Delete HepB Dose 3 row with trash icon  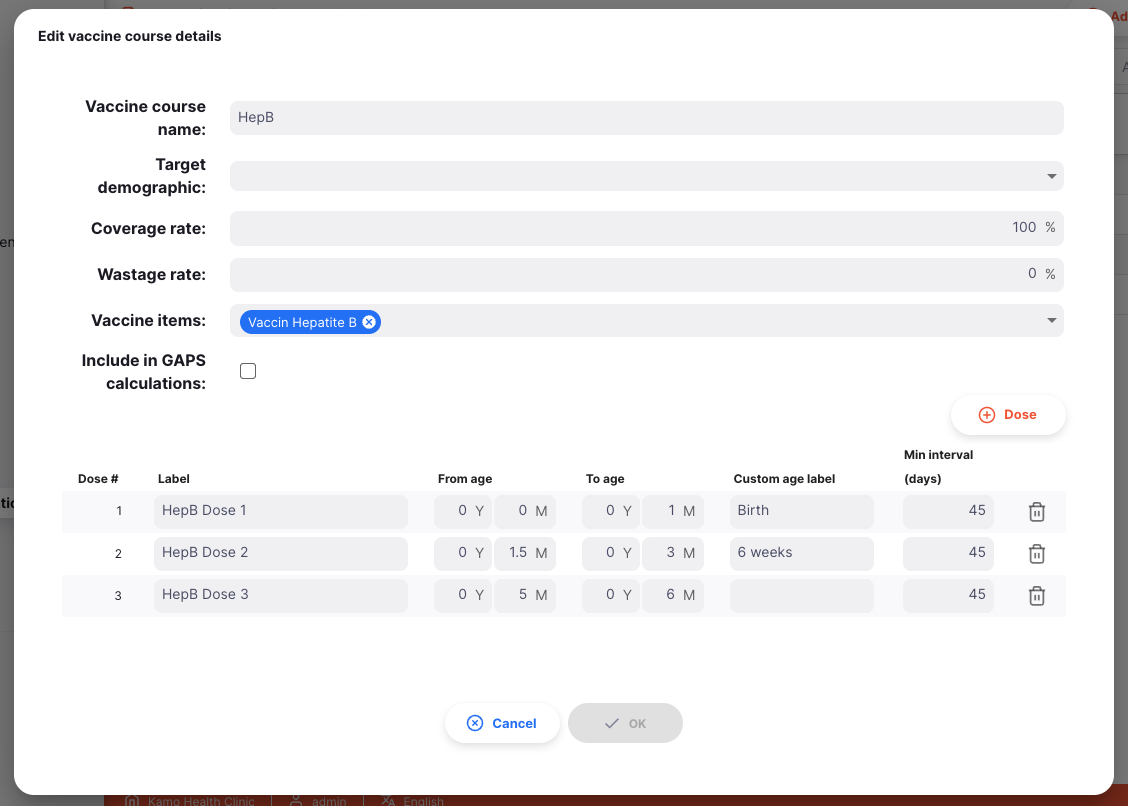coord(1037,595)
